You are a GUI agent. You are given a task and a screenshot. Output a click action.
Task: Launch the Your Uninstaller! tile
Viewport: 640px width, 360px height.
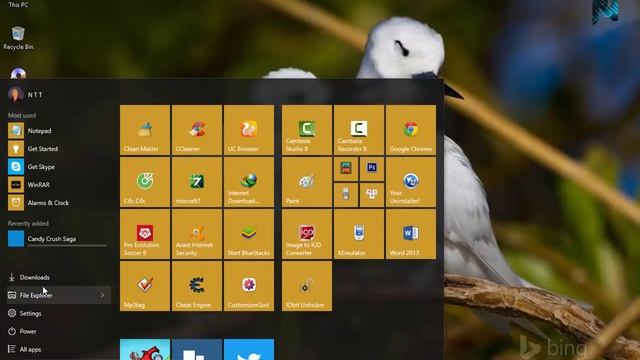pyautogui.click(x=411, y=182)
